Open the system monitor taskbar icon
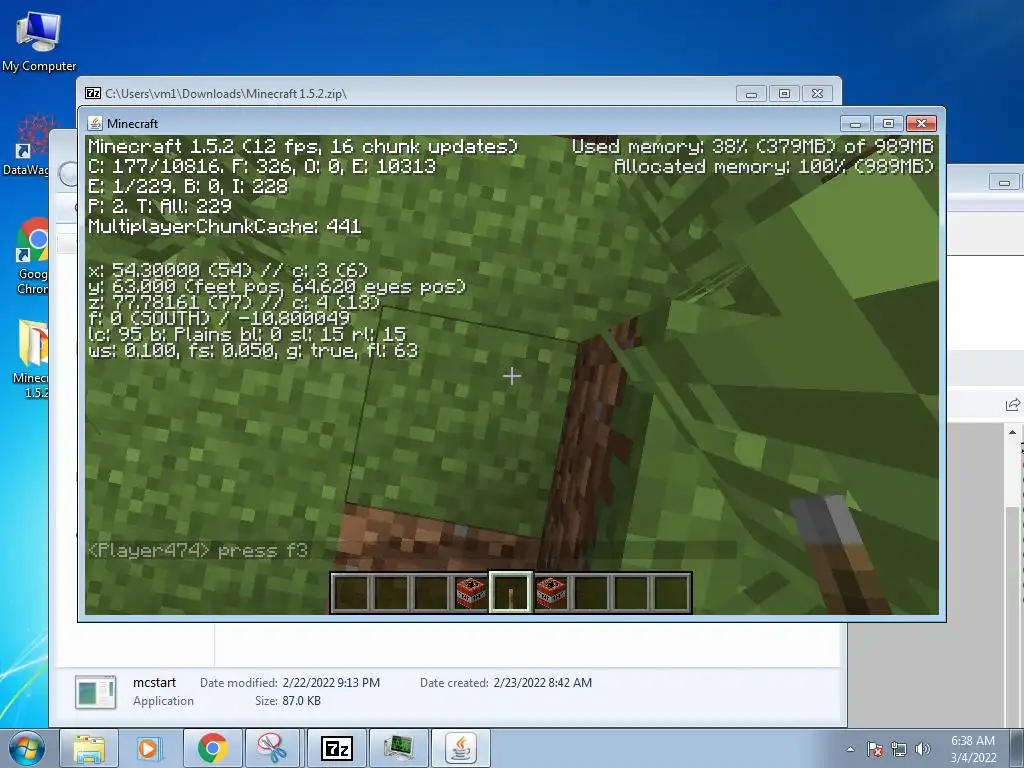The width and height of the screenshot is (1024, 768). click(x=398, y=748)
